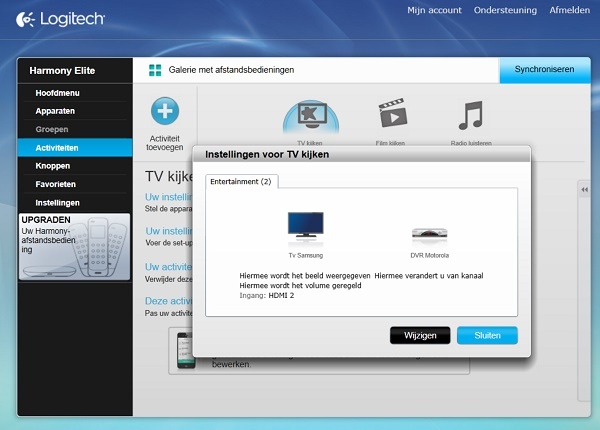Screen dimensions: 600x430
Task: Click the HDMI 2 input value
Action: [281, 295]
